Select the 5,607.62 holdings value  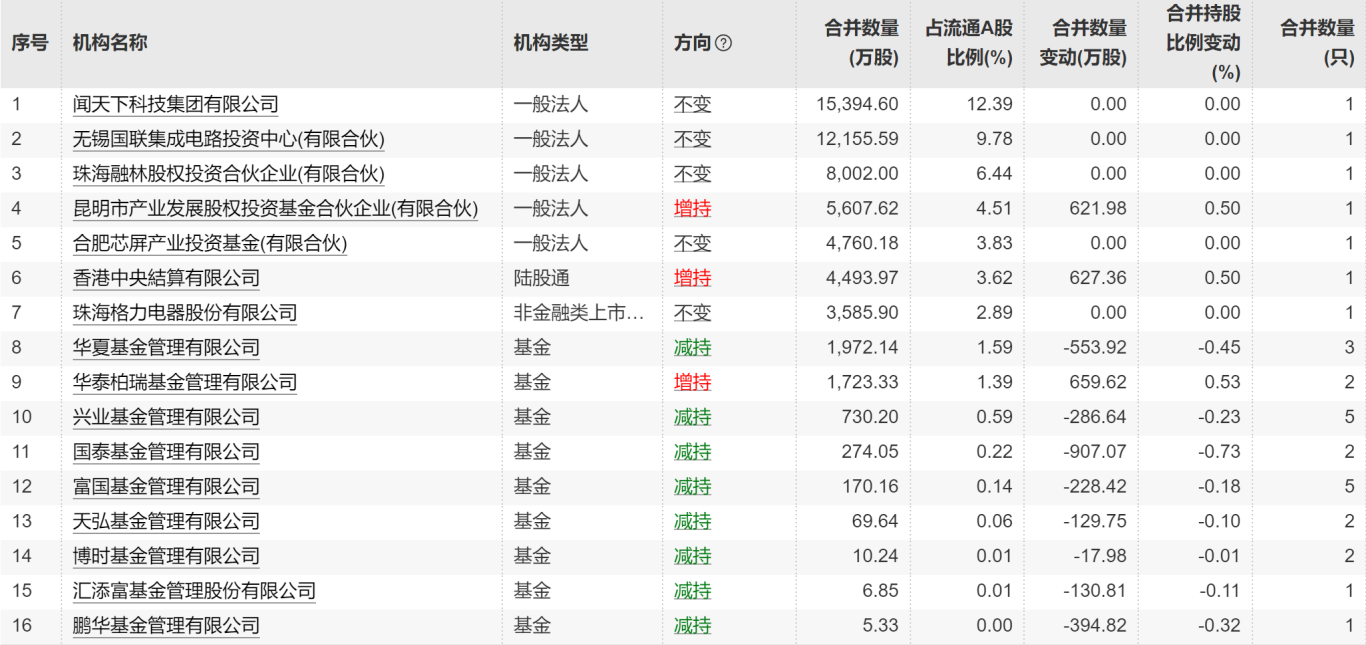click(x=862, y=209)
